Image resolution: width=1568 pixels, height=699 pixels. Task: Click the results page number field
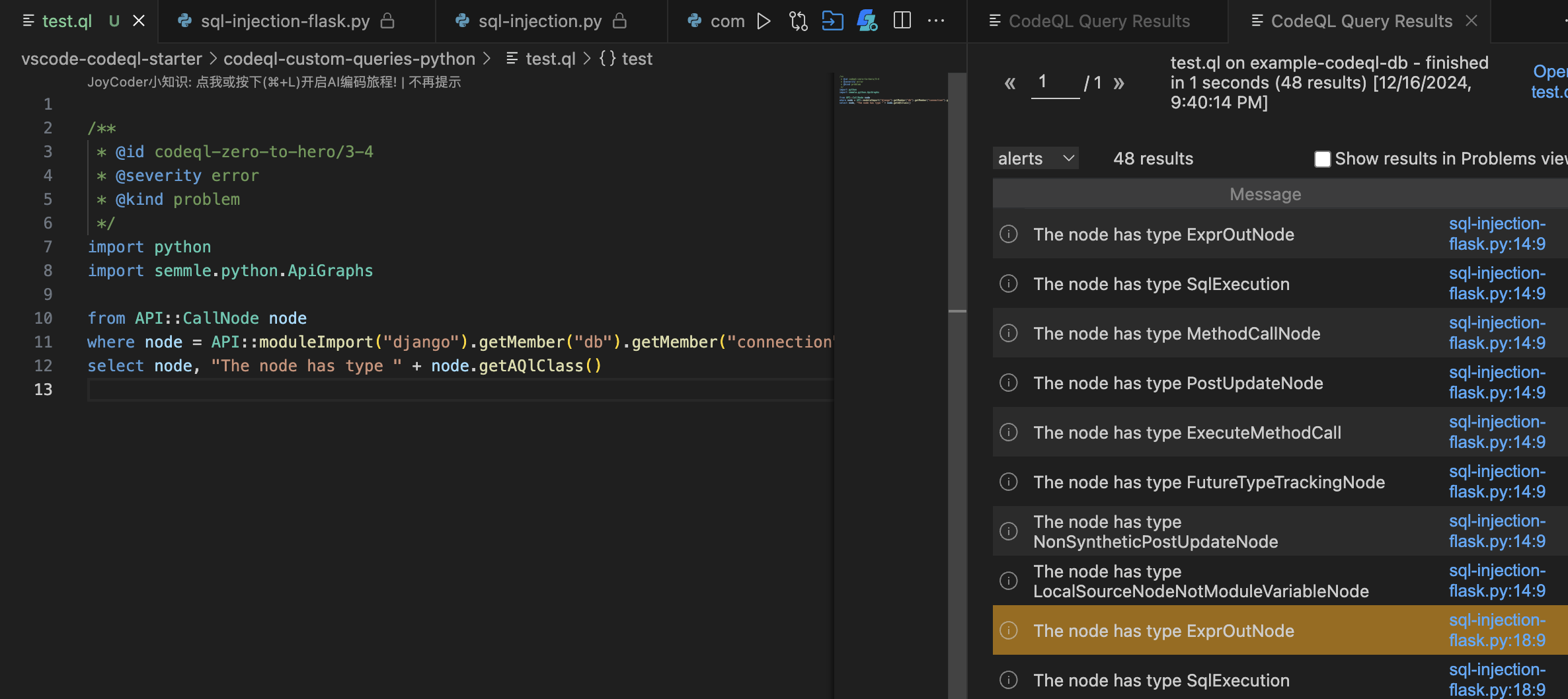[1054, 83]
